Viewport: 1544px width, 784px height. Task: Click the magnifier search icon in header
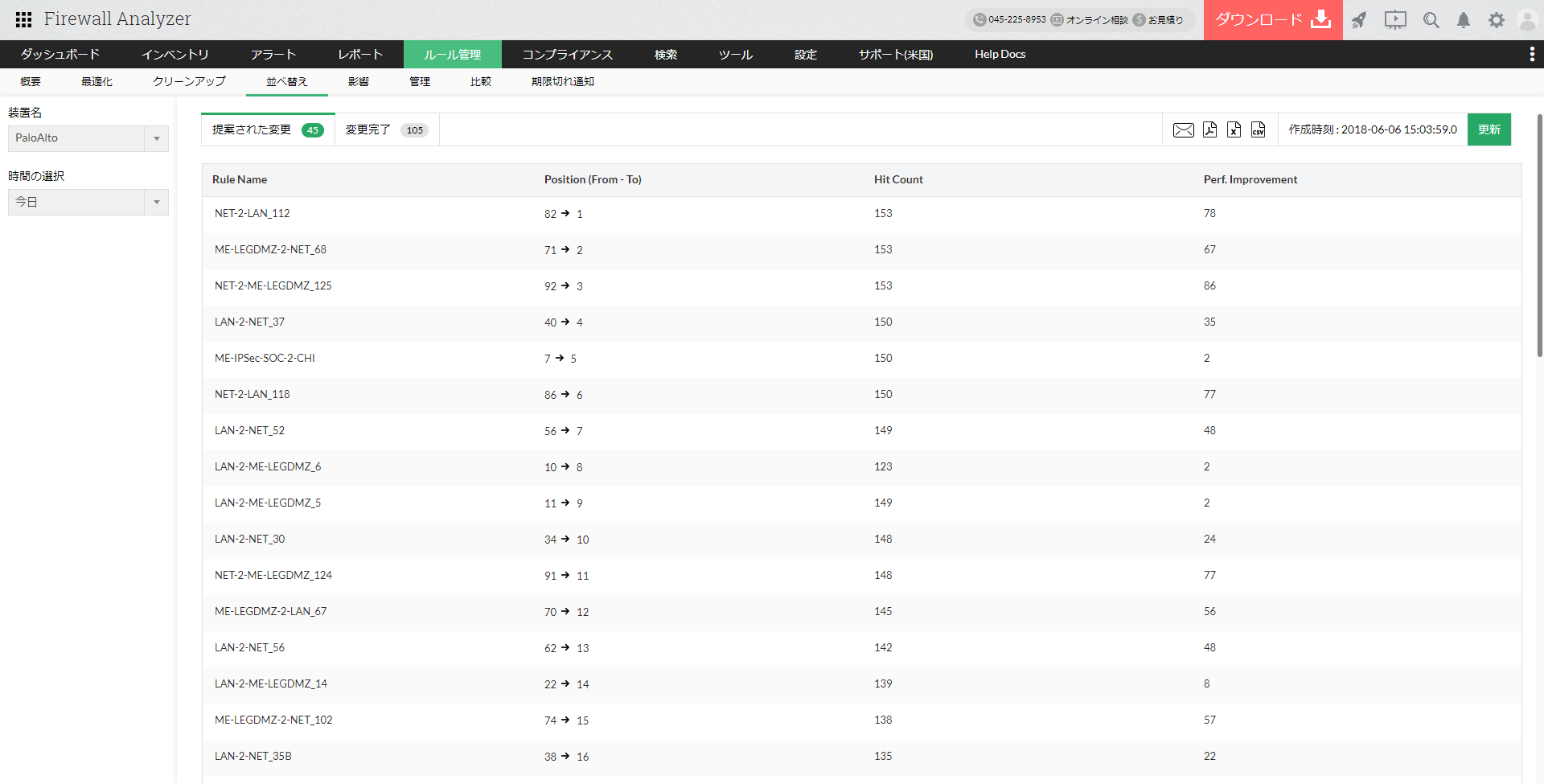pyautogui.click(x=1431, y=19)
